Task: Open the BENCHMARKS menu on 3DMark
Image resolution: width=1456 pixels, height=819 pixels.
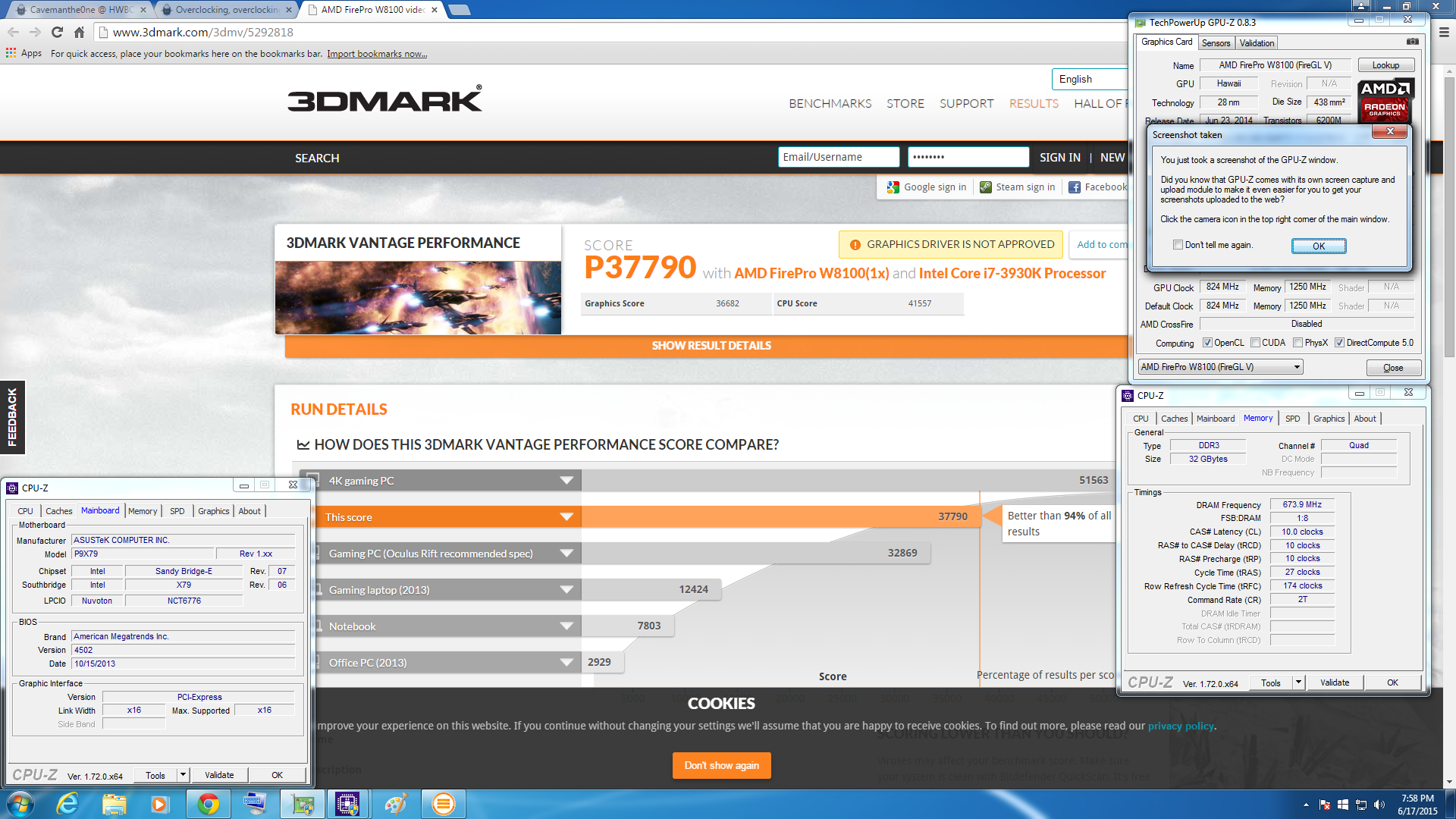Action: [x=830, y=103]
